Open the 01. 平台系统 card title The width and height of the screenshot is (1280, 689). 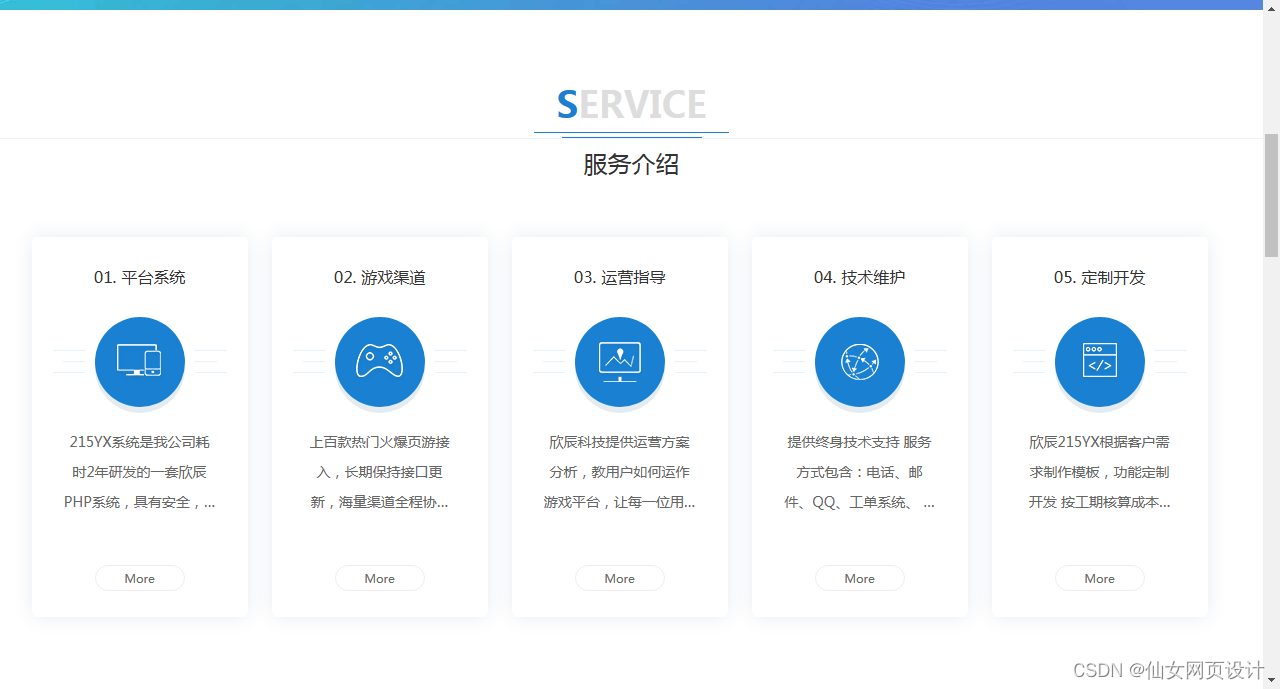pyautogui.click(x=140, y=277)
